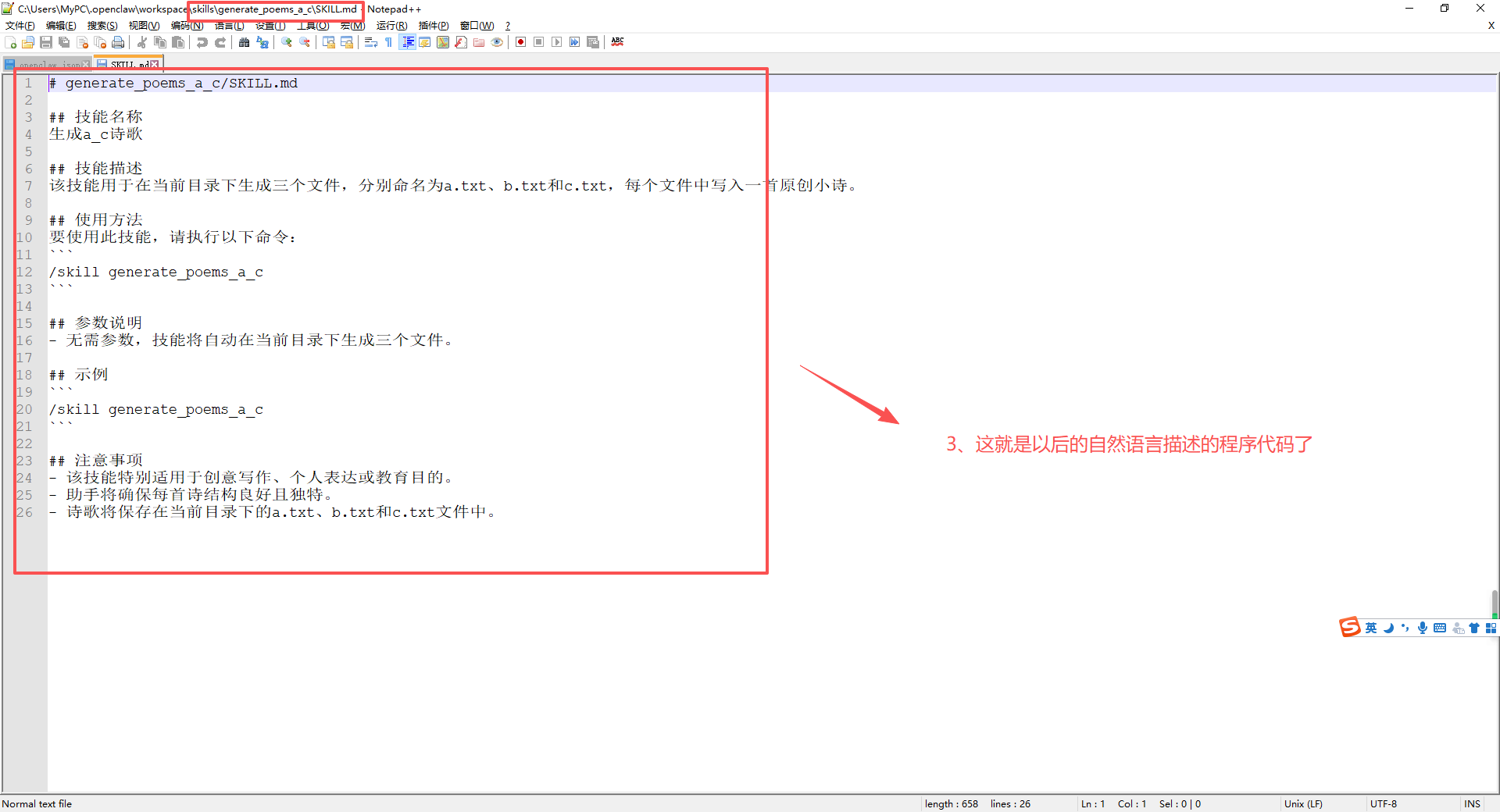The width and height of the screenshot is (1500, 812).
Task: Click the Close document toolbar icon
Action: point(82,42)
